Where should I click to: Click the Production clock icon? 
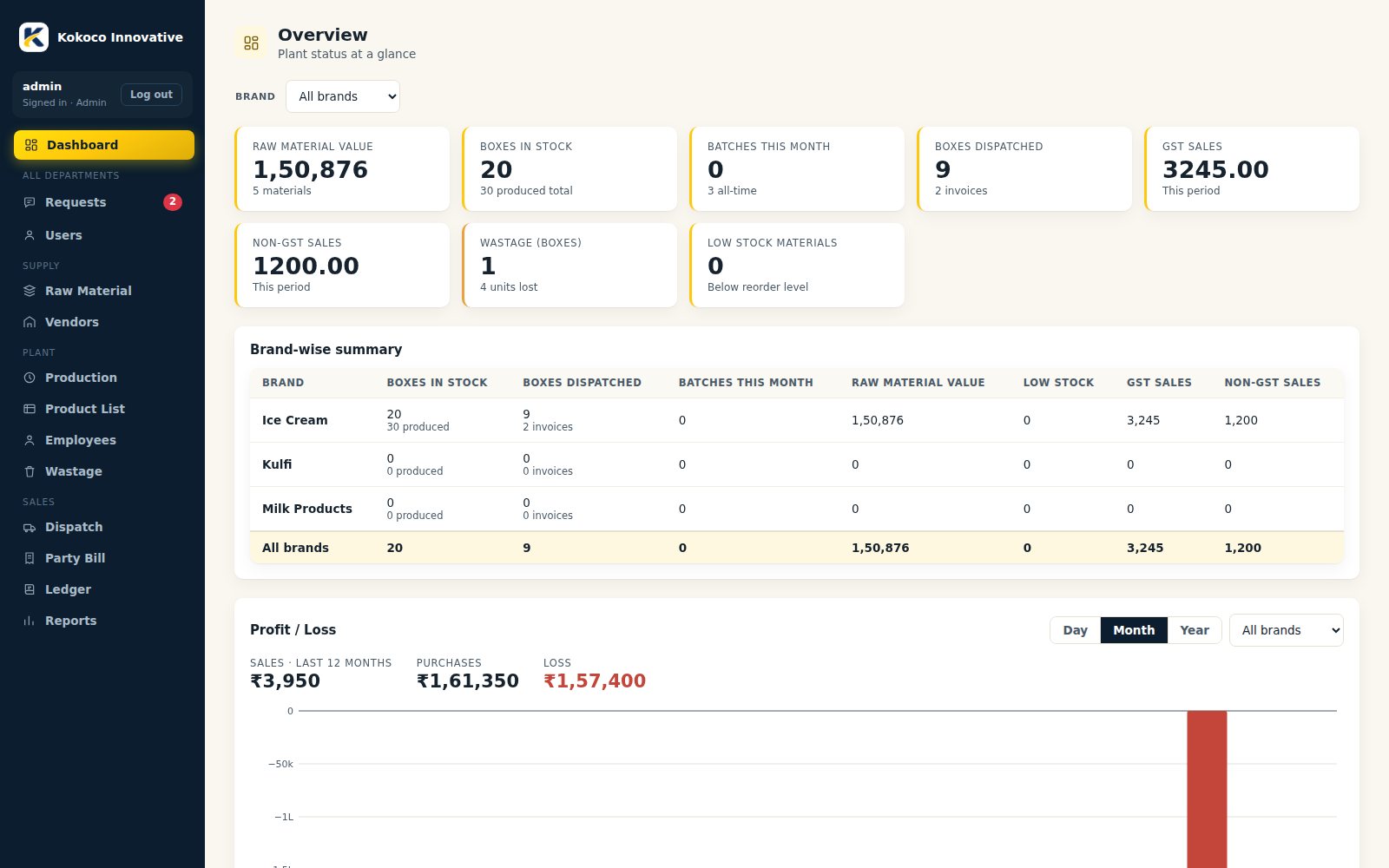coord(30,378)
